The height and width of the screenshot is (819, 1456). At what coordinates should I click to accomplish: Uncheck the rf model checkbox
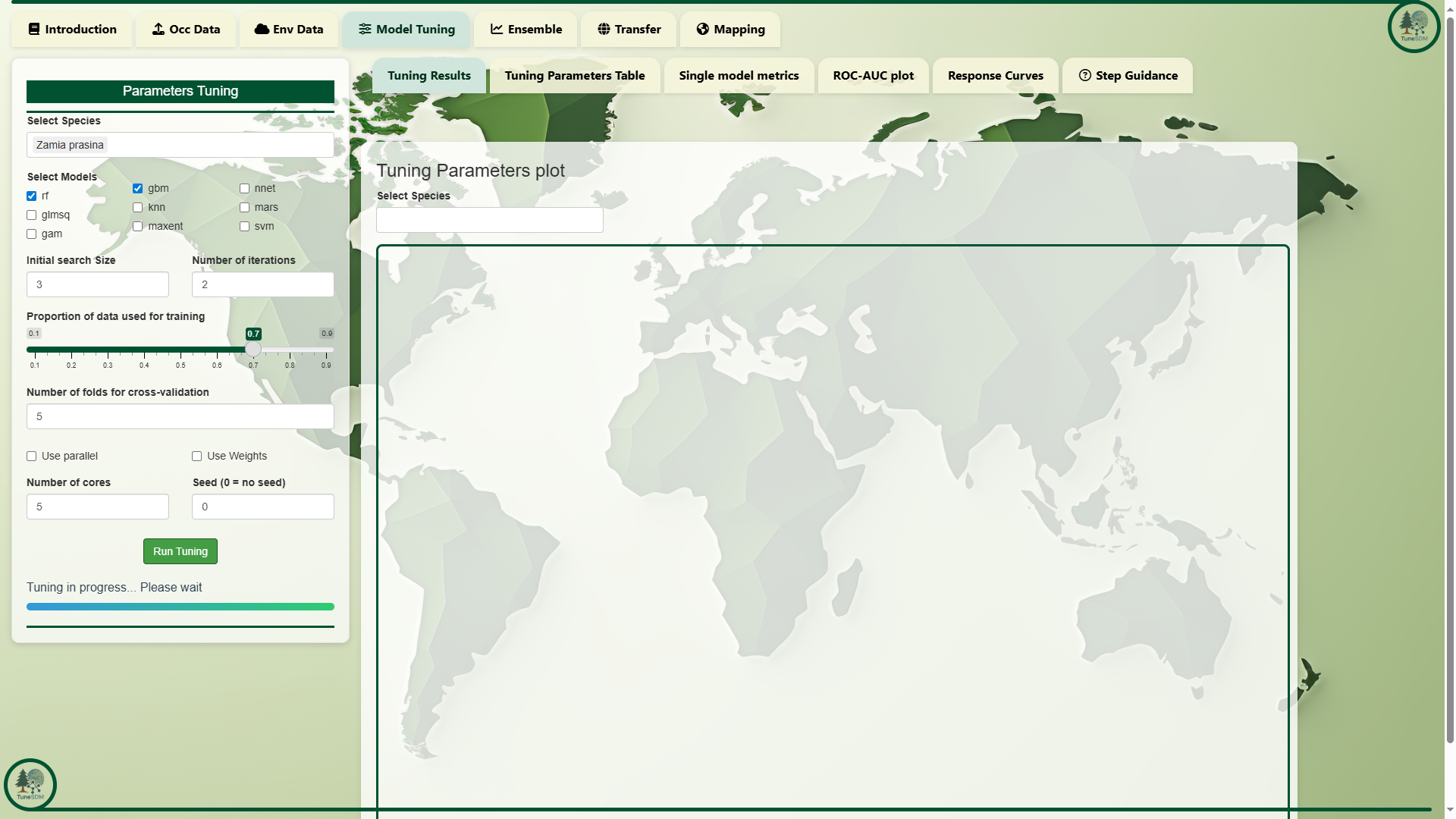coord(32,196)
